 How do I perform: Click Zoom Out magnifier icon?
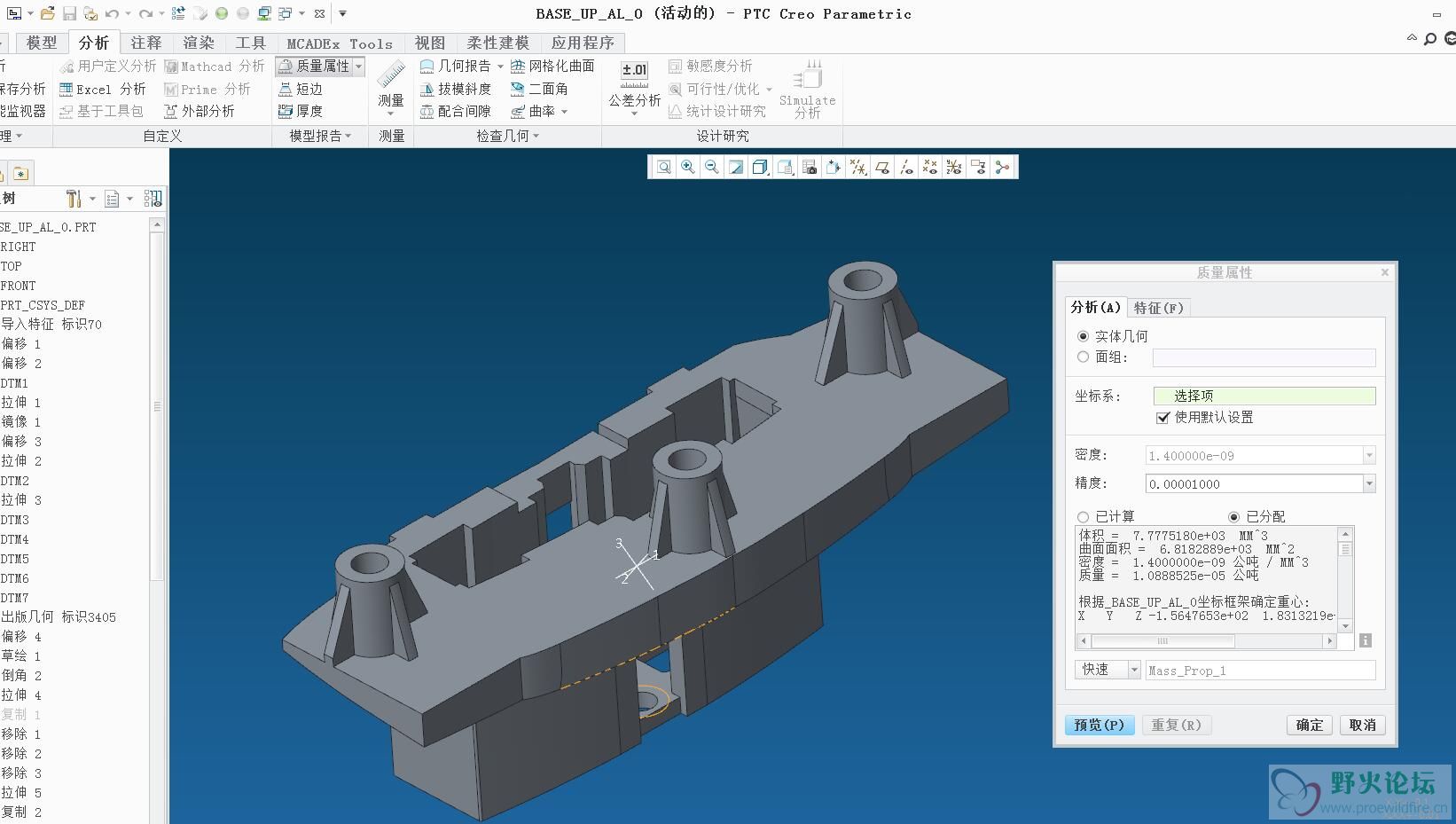coord(711,167)
